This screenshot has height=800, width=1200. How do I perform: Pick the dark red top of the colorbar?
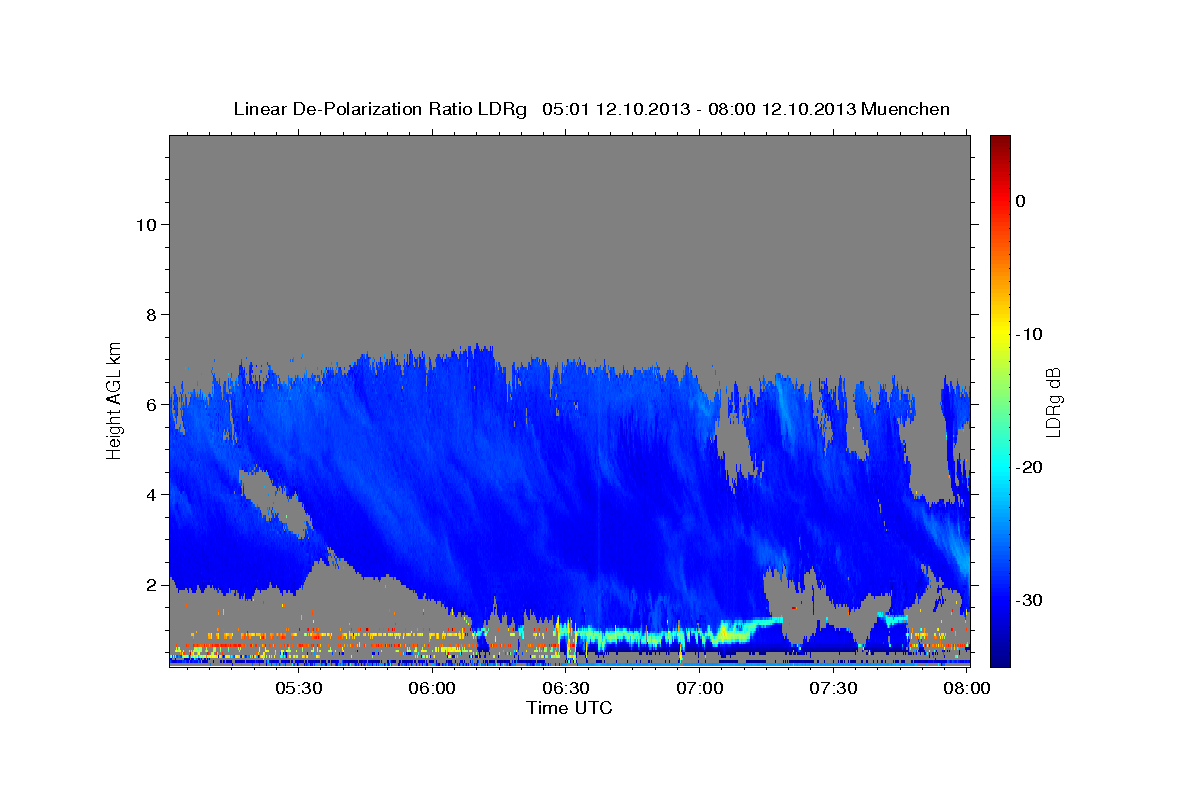coord(1000,145)
